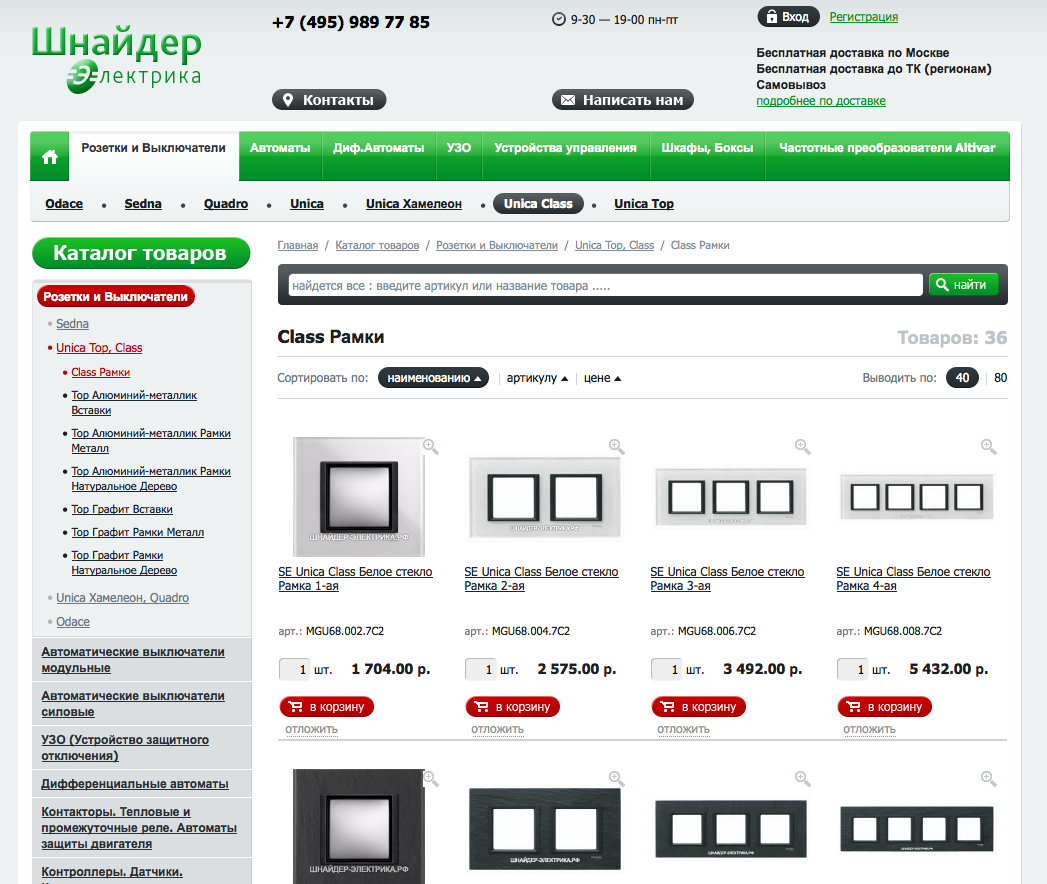This screenshot has width=1047, height=884.
Task: Select Sedna series in submenu bar
Action: click(143, 204)
